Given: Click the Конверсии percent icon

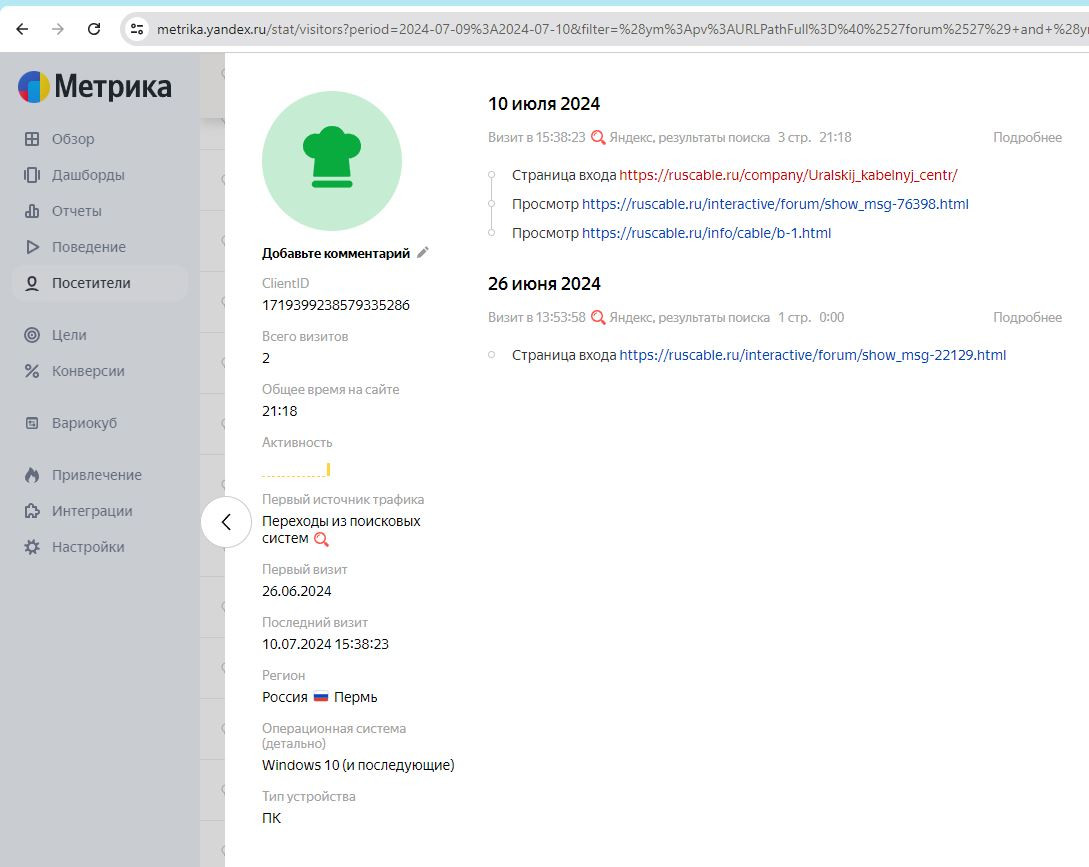Looking at the screenshot, I should (32, 371).
